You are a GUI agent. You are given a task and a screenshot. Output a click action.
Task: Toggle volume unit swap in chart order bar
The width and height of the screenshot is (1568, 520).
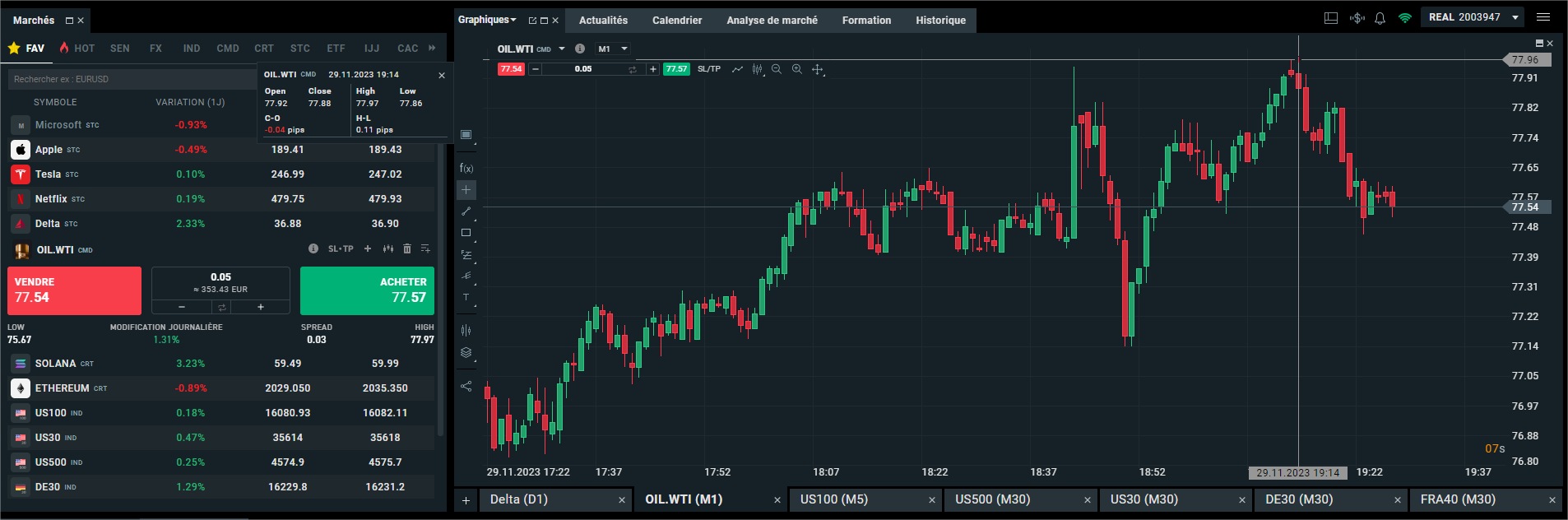[x=633, y=69]
